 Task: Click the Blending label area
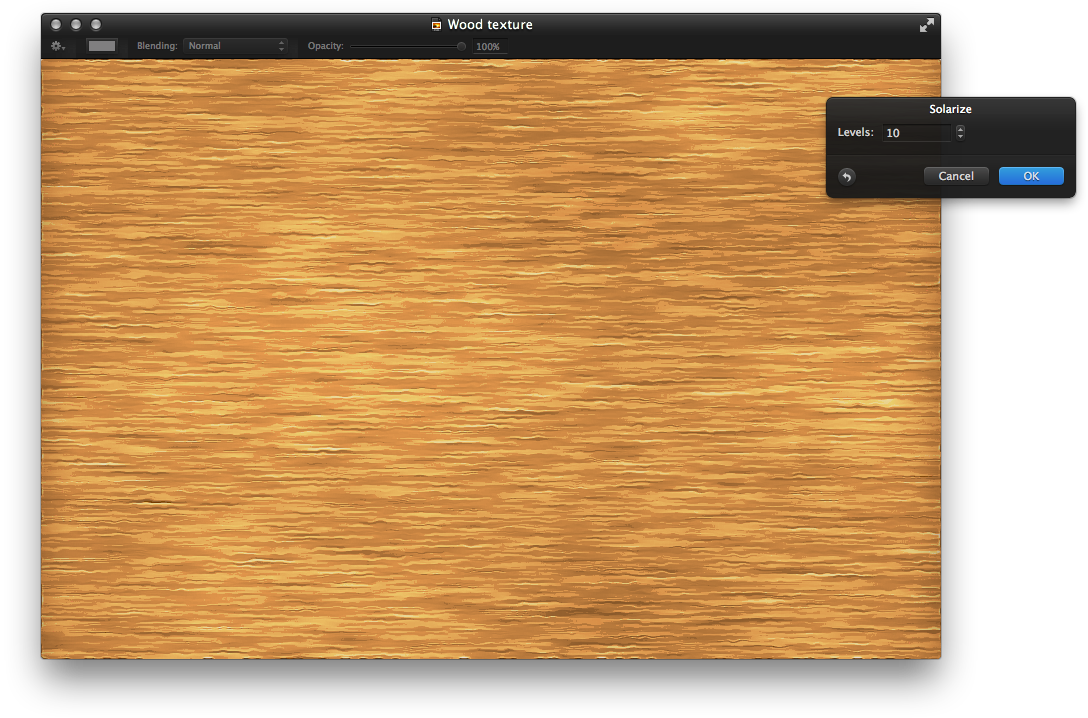point(156,46)
